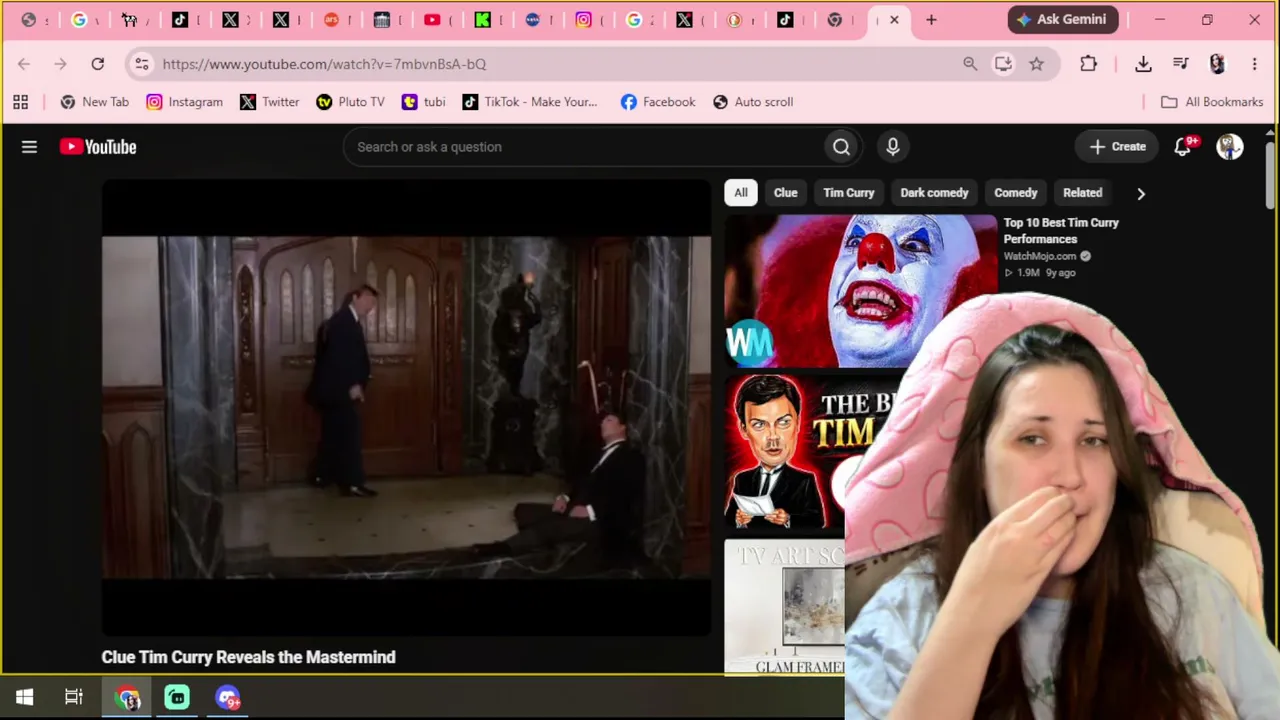Open a new browser tab with plus icon
The height and width of the screenshot is (720, 1280).
click(x=931, y=20)
